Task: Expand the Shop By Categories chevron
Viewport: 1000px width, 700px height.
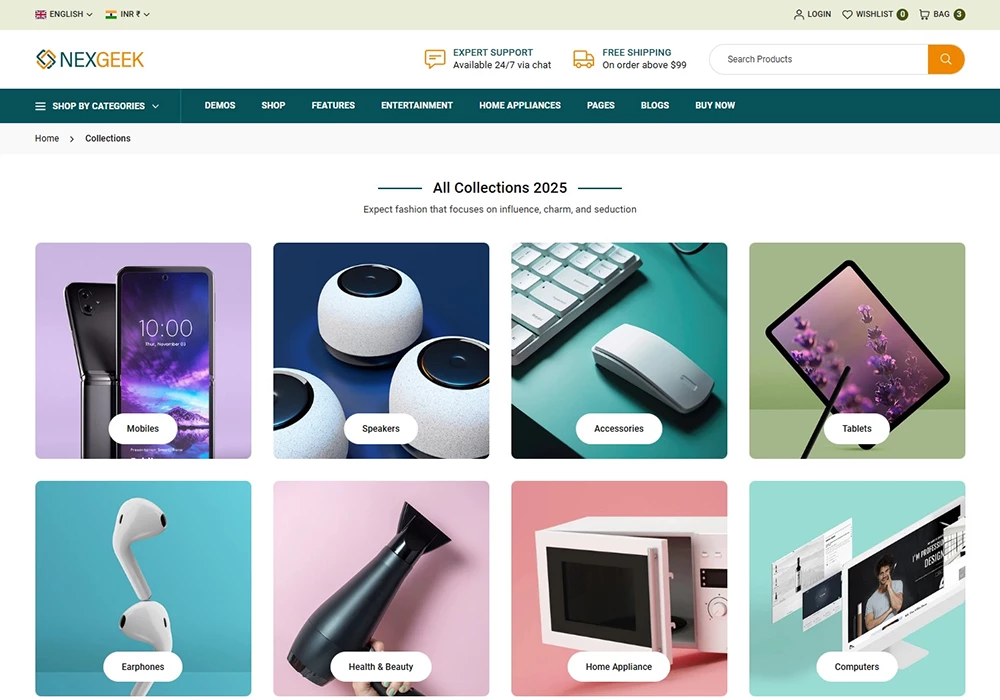Action: [x=156, y=106]
